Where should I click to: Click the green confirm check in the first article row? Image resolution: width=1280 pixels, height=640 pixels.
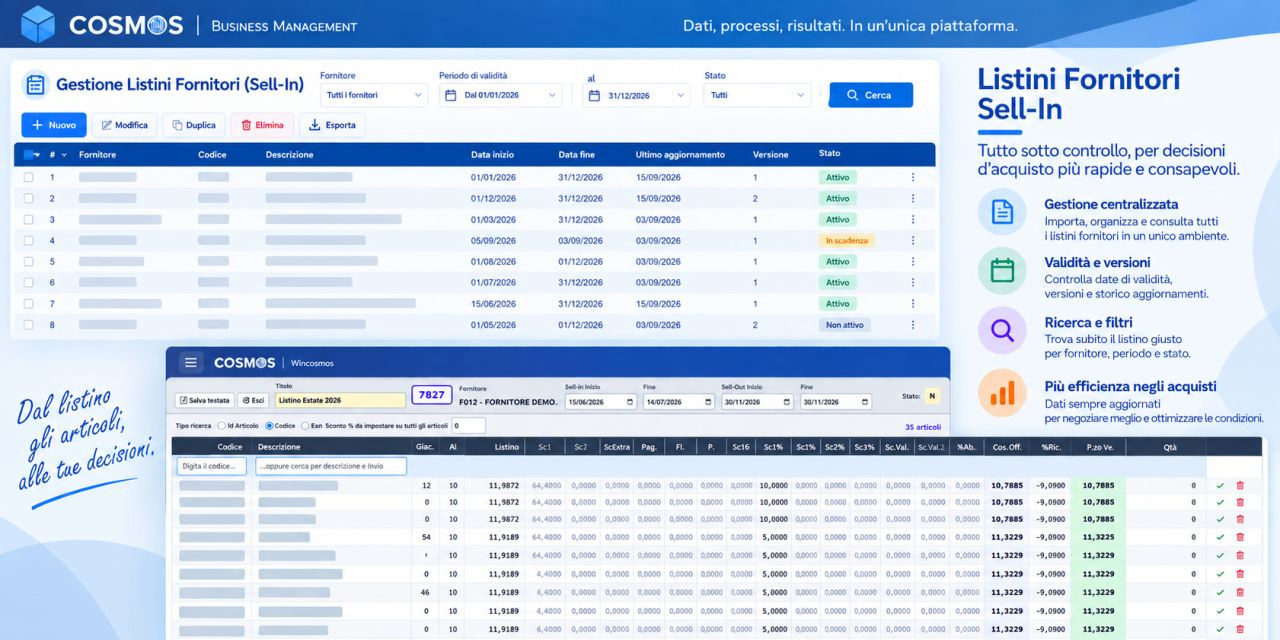1220,486
